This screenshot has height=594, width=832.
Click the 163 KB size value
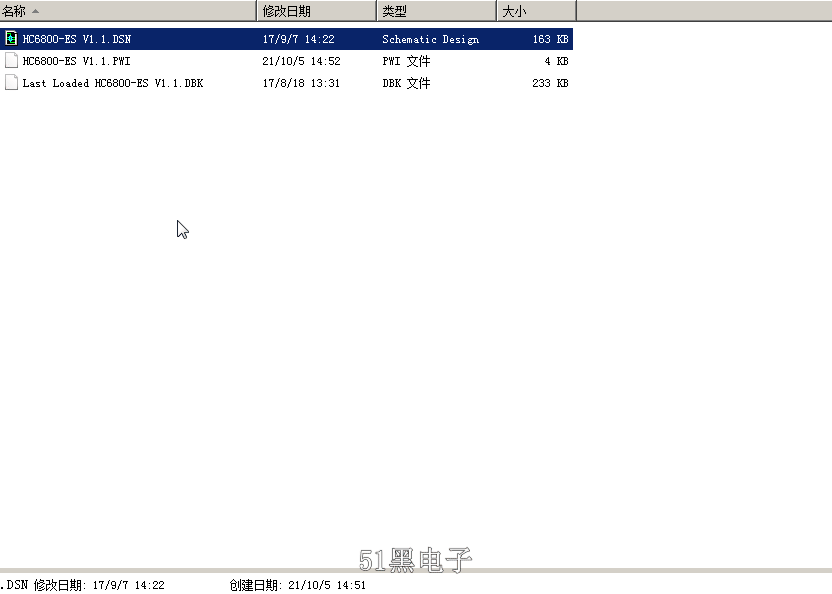(551, 39)
